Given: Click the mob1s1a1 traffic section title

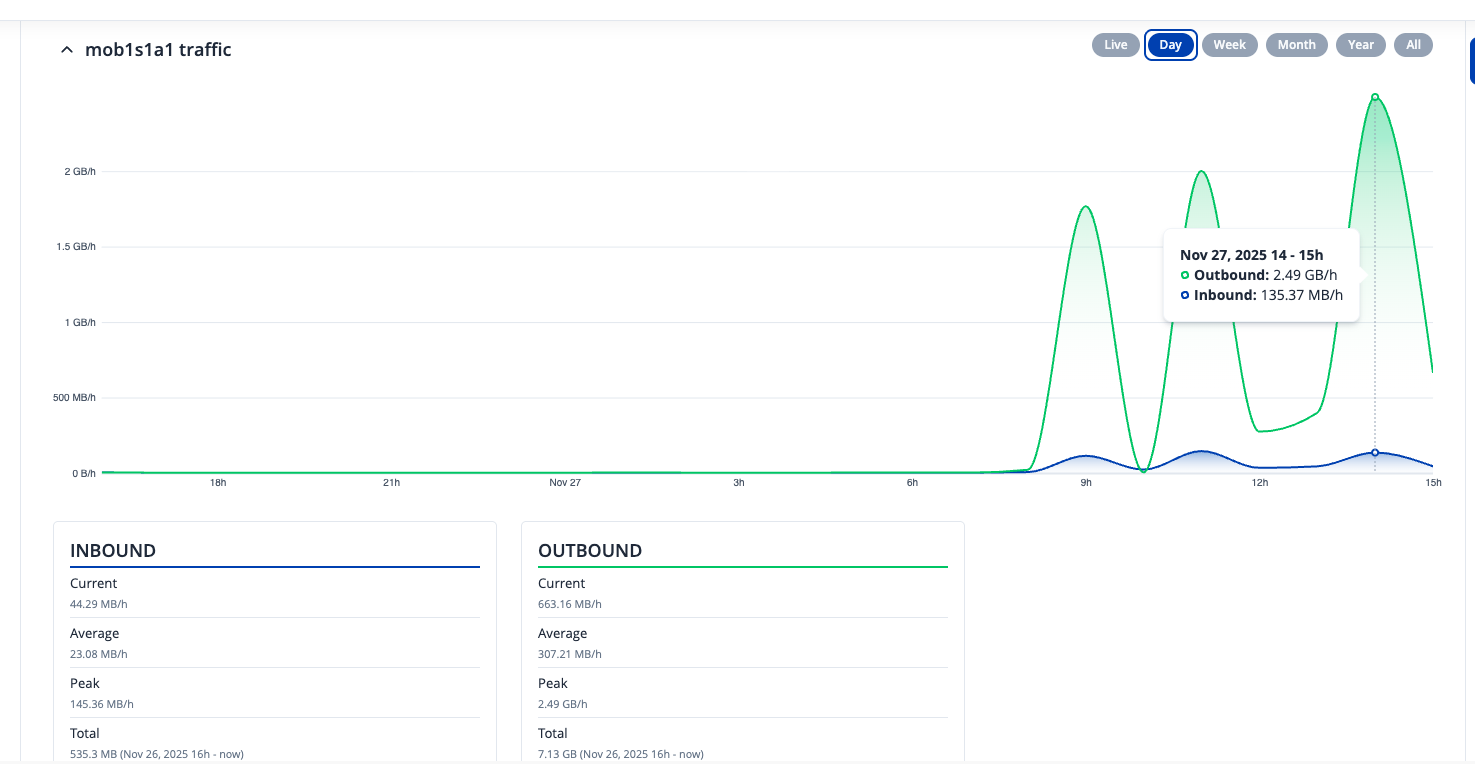Looking at the screenshot, I should click(x=158, y=50).
